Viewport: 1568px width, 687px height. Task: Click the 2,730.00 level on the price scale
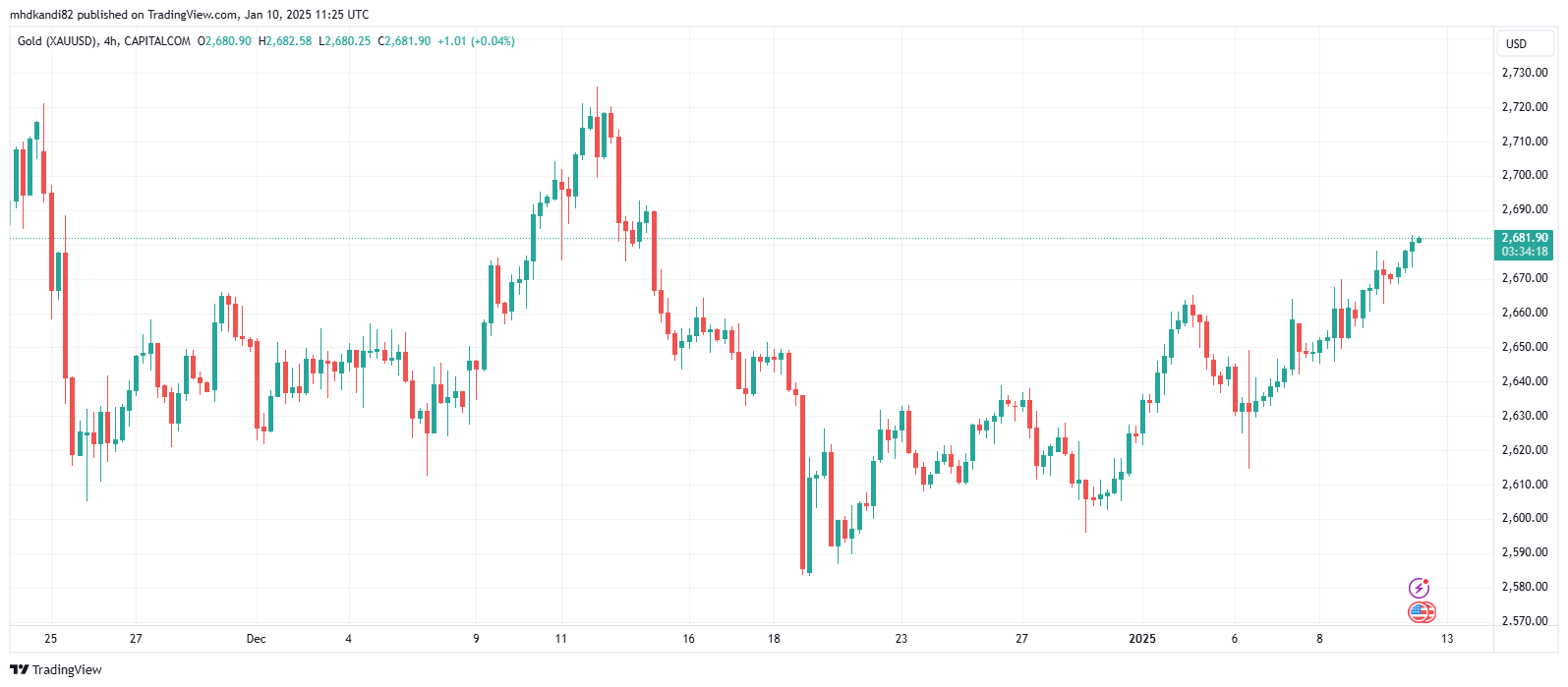click(x=1525, y=73)
